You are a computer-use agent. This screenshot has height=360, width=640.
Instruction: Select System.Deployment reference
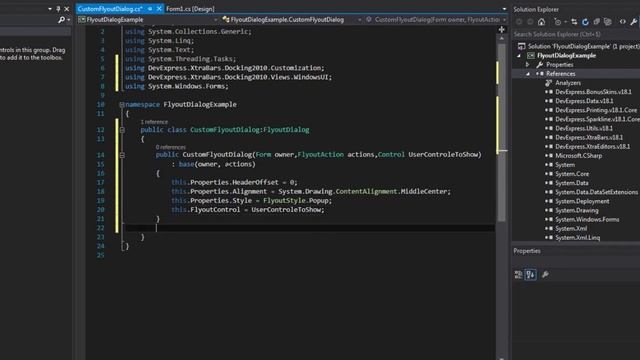582,201
